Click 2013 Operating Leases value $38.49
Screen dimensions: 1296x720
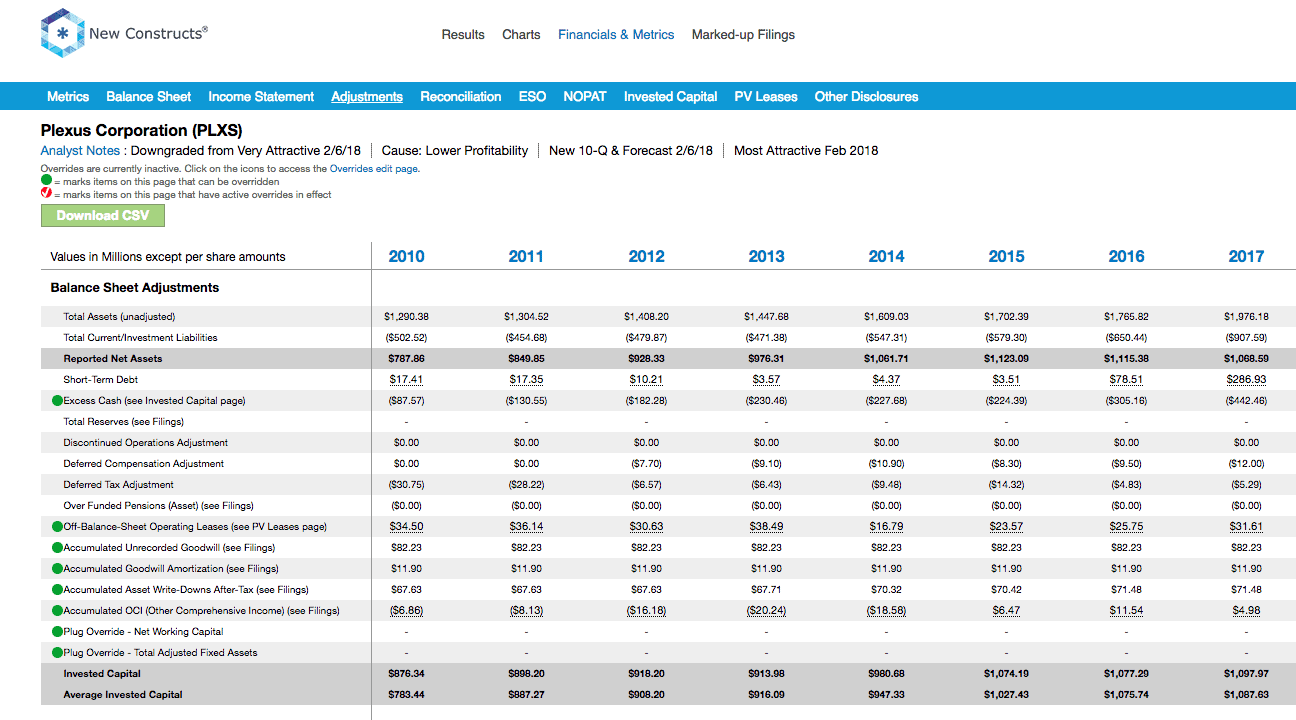point(766,527)
